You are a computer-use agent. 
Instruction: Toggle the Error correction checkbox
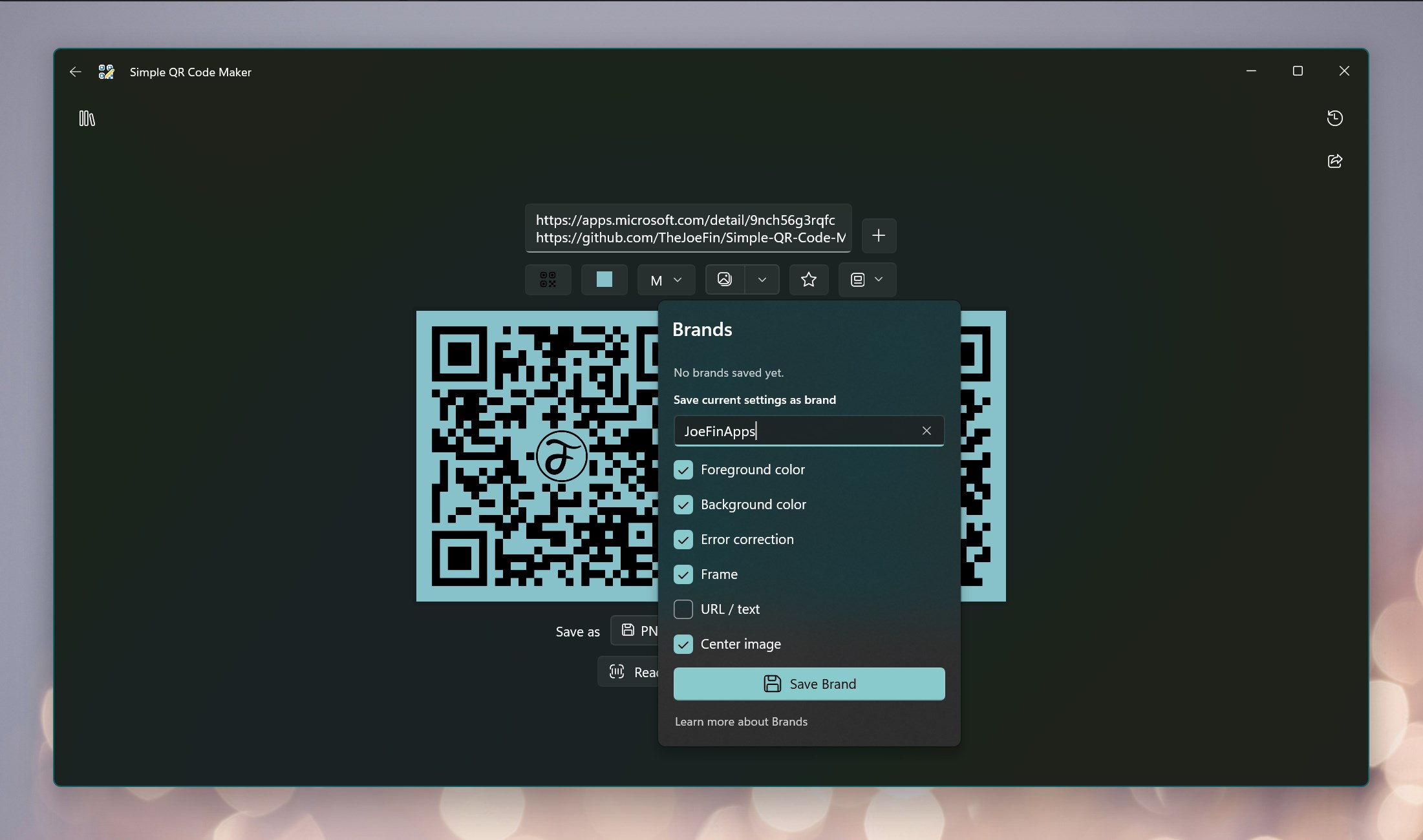tap(683, 540)
